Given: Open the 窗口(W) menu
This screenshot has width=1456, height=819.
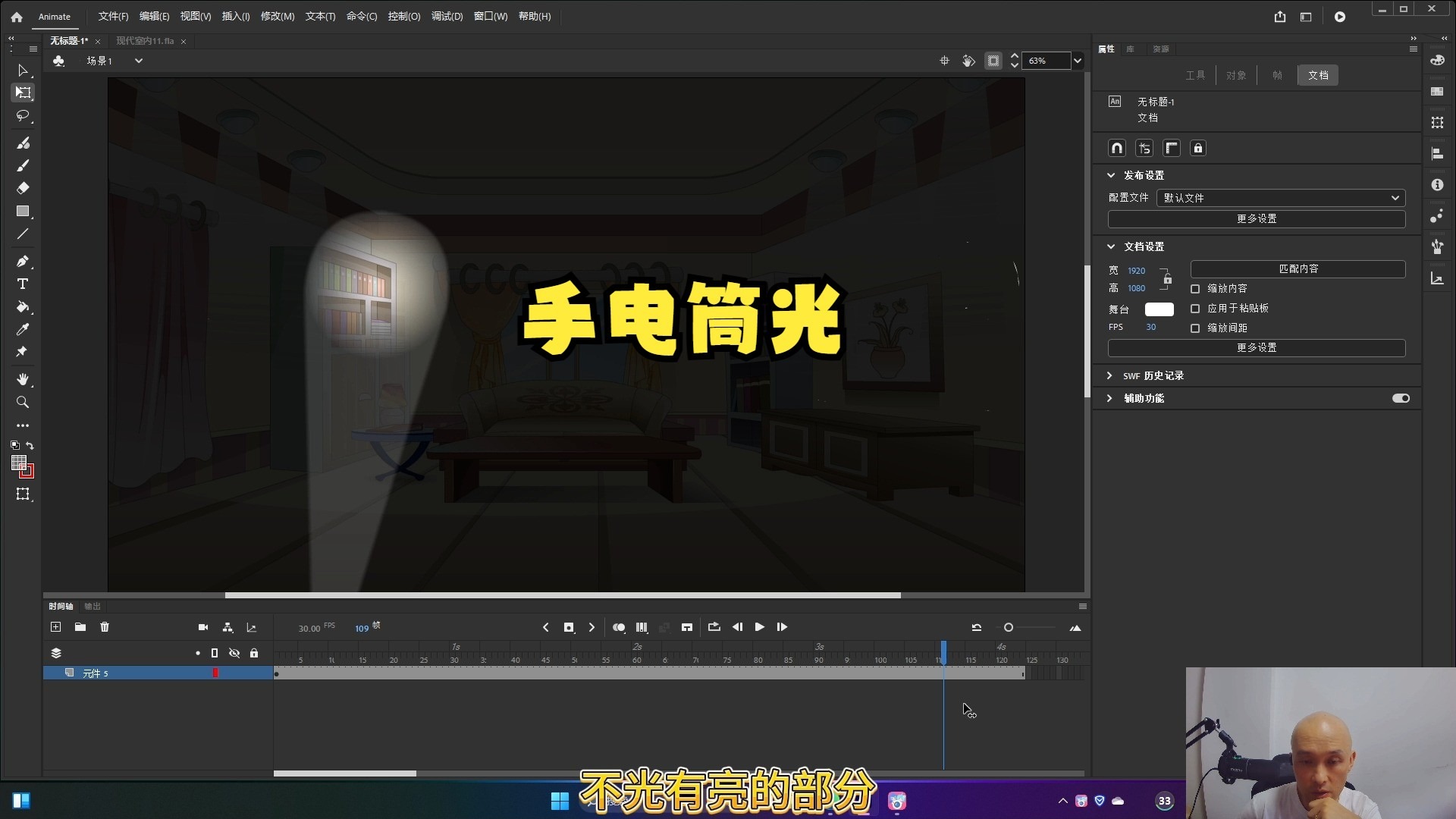Looking at the screenshot, I should click(x=490, y=16).
